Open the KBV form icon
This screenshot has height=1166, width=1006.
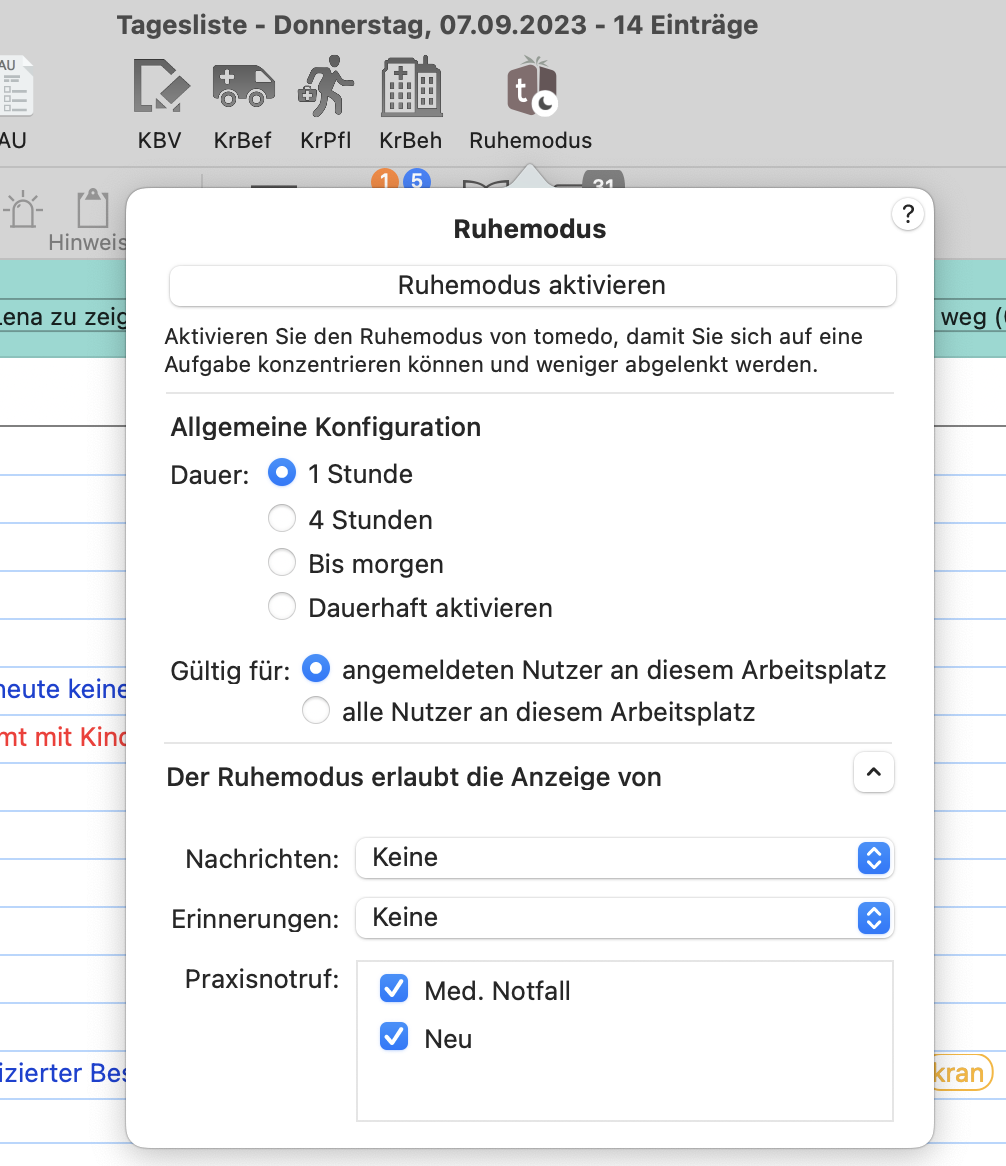(161, 87)
